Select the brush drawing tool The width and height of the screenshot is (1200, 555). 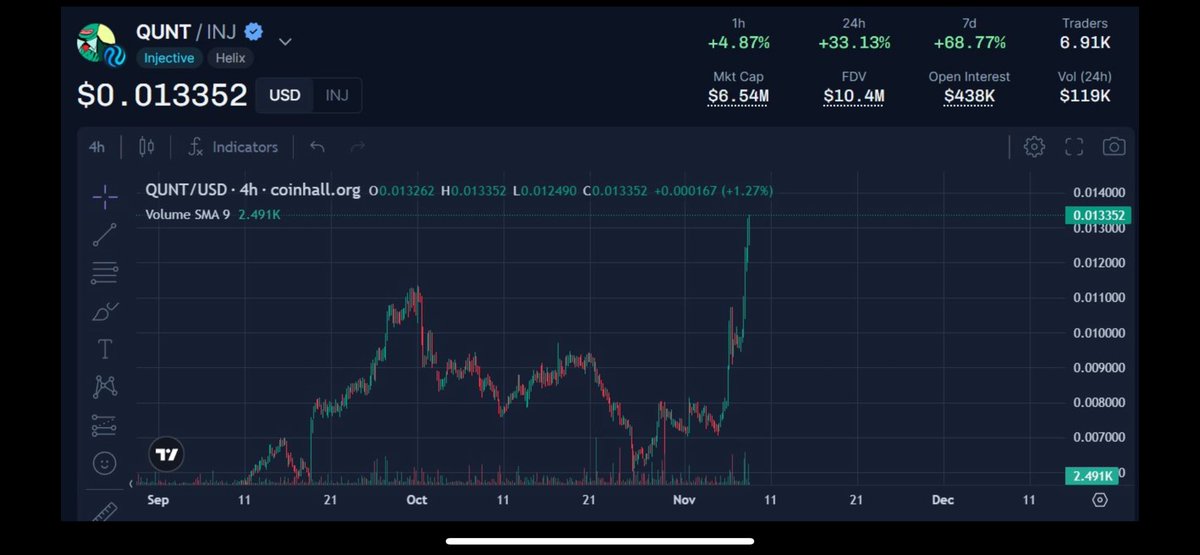point(105,311)
